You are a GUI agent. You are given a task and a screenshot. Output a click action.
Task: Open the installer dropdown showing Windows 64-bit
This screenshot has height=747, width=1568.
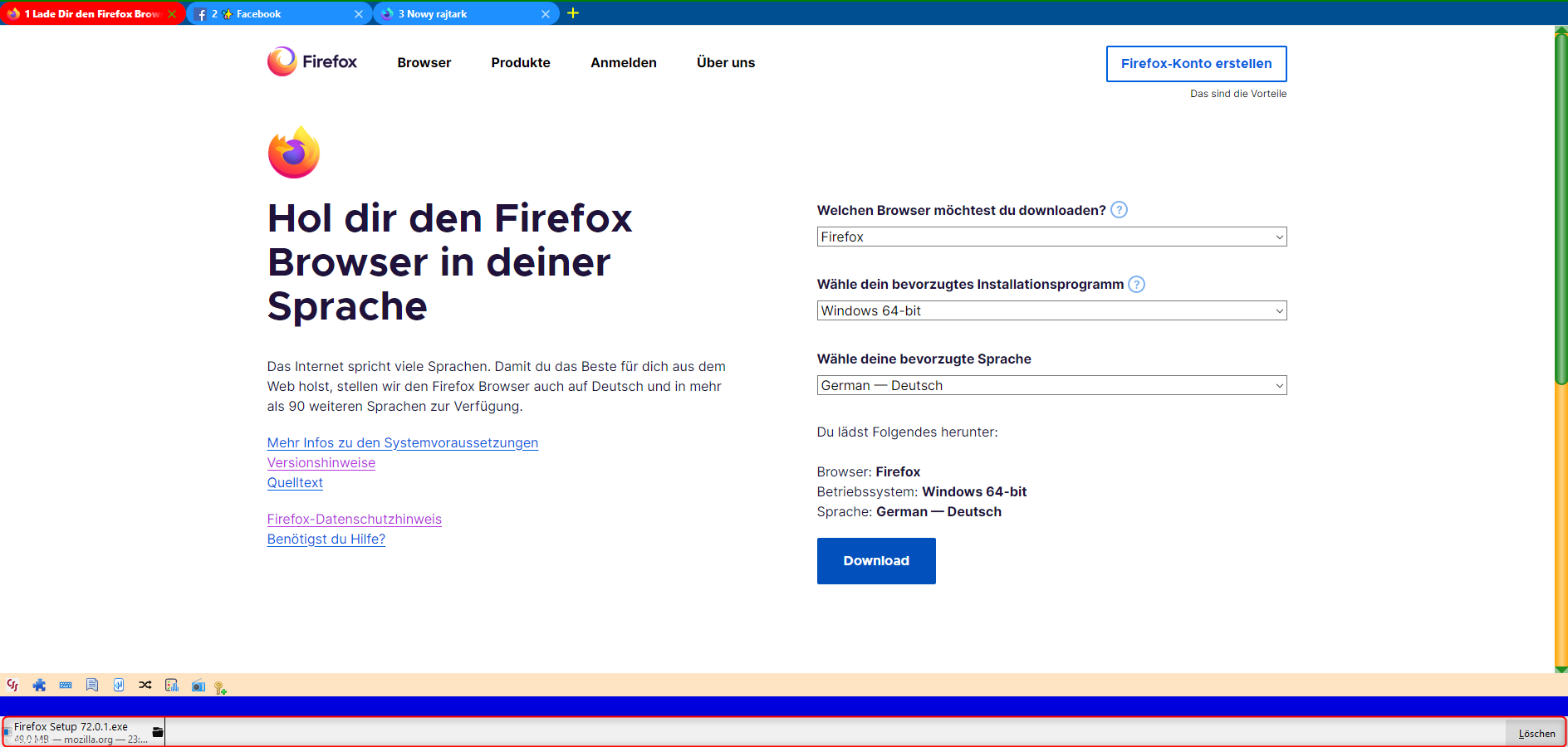(1051, 310)
